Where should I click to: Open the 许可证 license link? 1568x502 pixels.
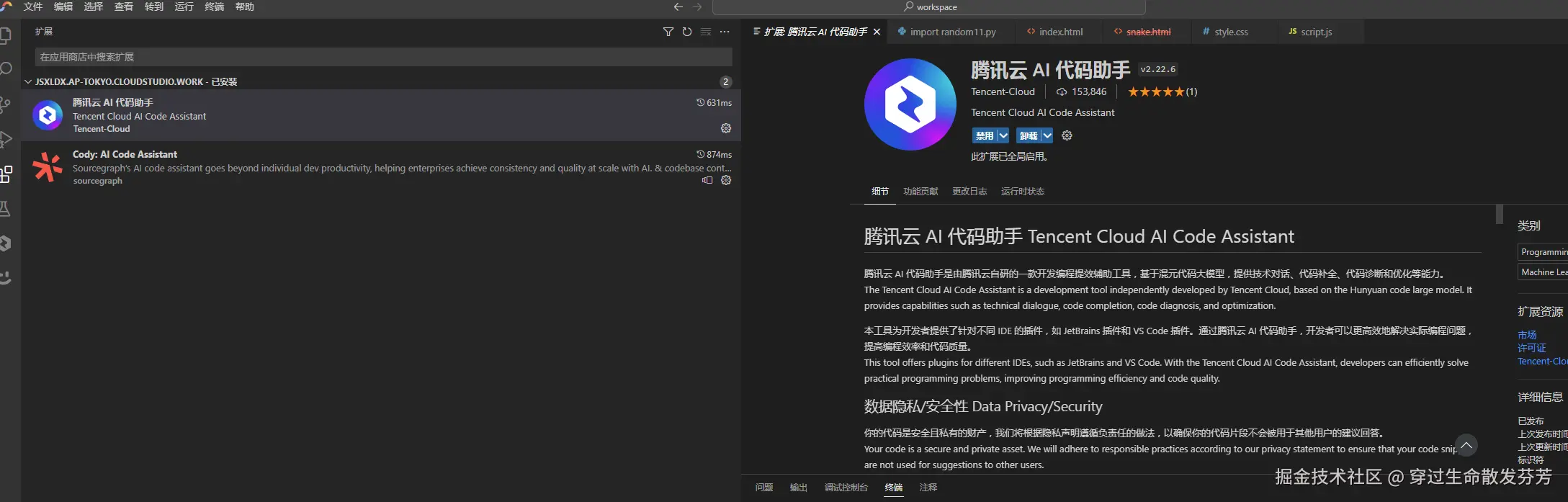tap(1532, 348)
